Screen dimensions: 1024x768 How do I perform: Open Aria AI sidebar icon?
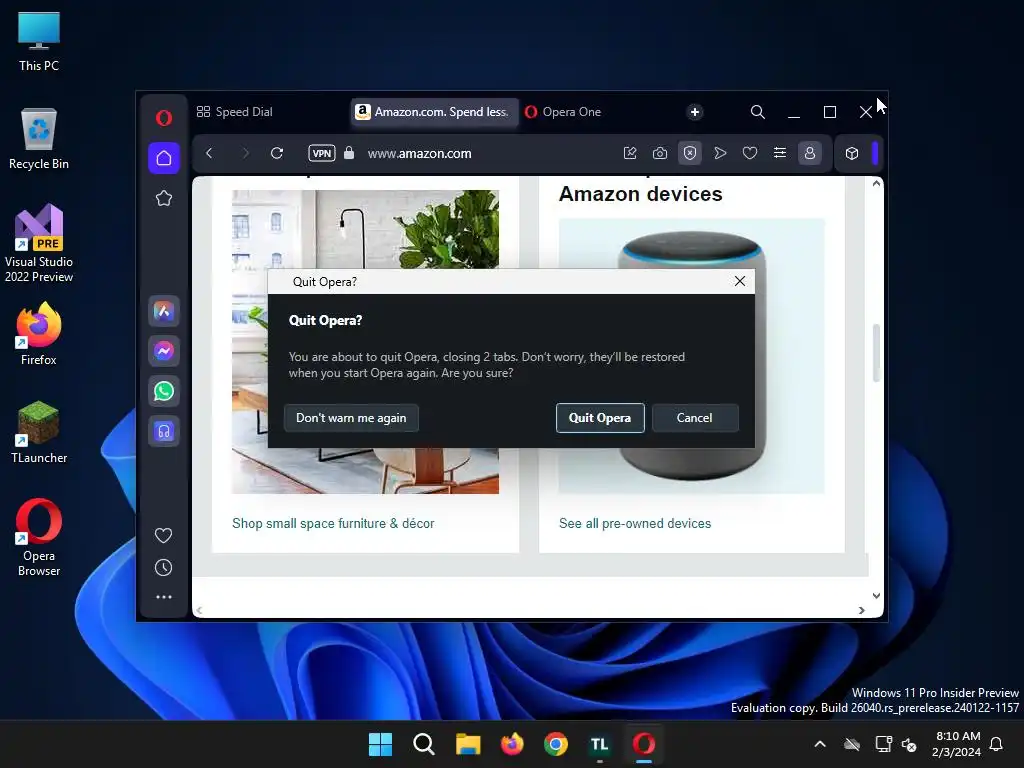pyautogui.click(x=164, y=312)
